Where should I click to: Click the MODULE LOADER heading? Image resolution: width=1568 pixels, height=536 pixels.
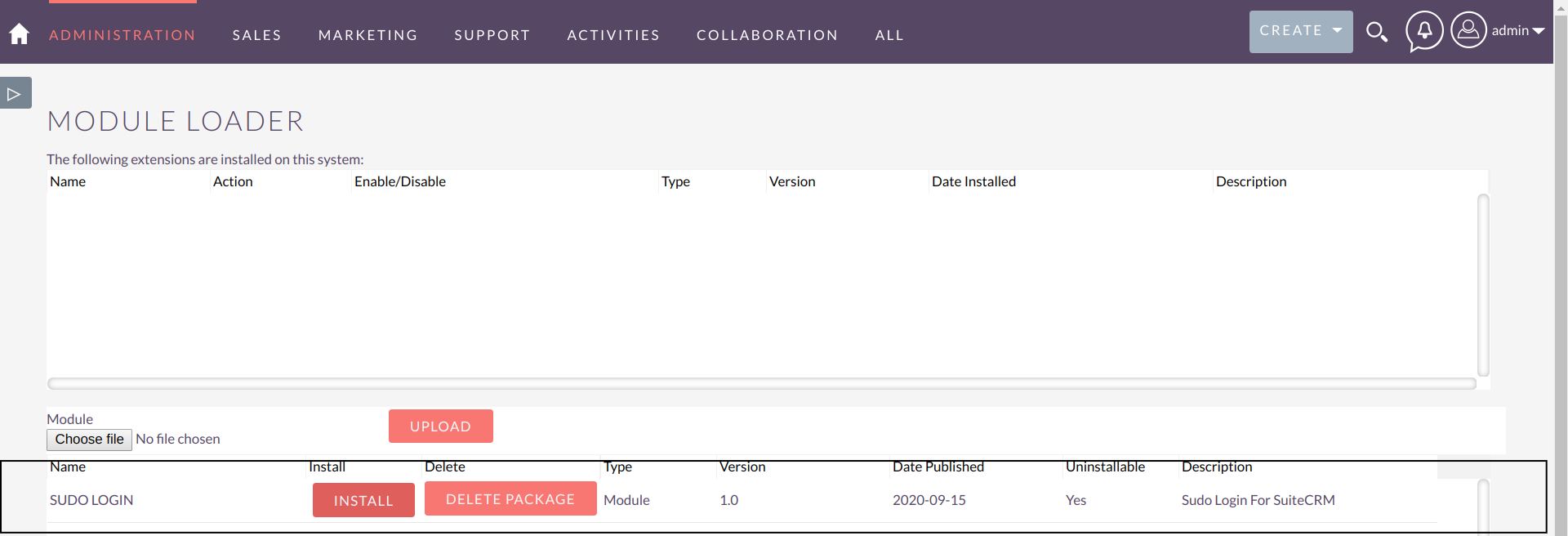click(x=176, y=121)
